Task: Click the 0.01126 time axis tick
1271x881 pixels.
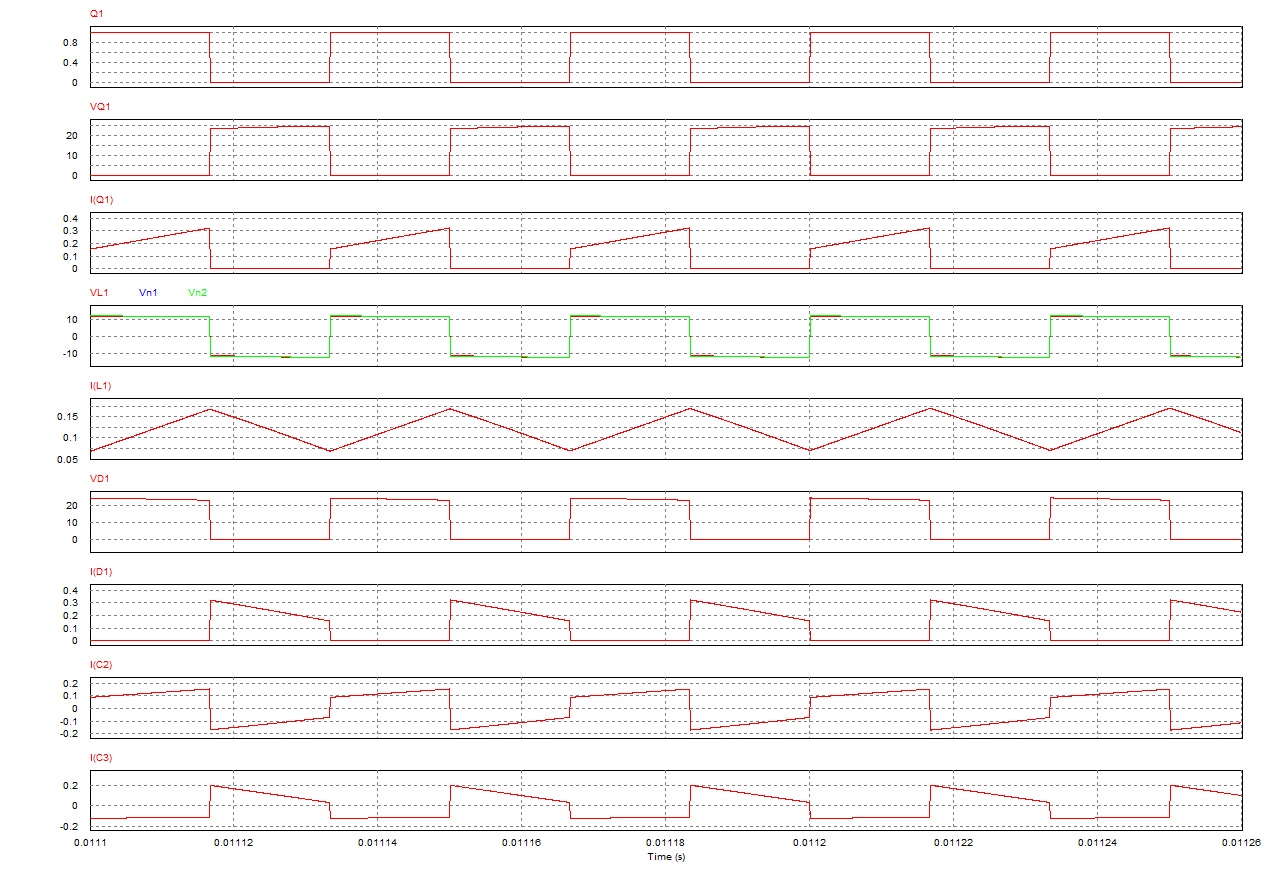Action: pyautogui.click(x=1241, y=844)
